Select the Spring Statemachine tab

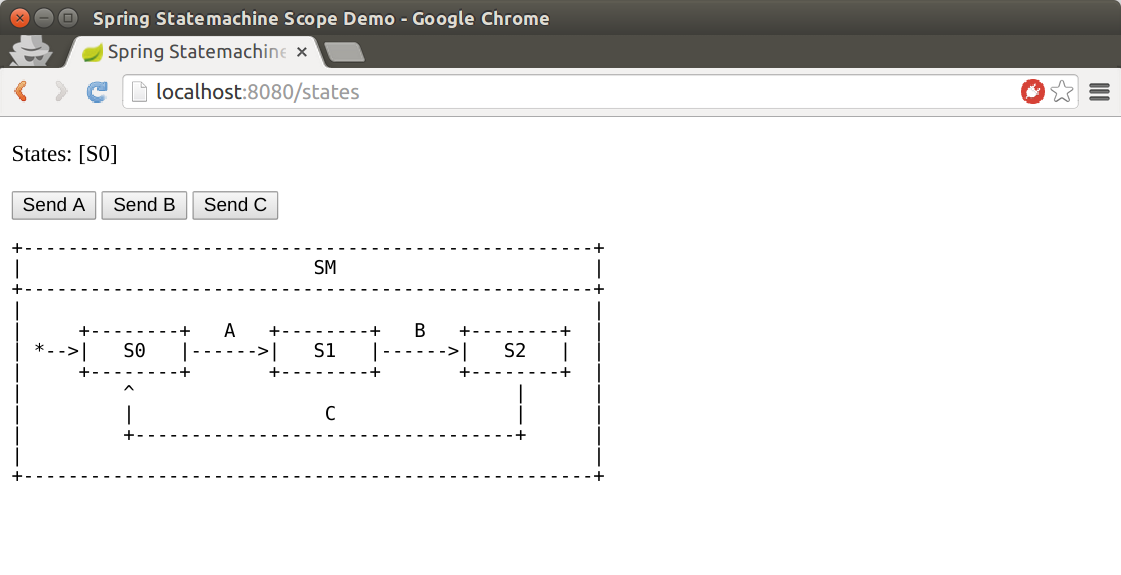tap(194, 52)
